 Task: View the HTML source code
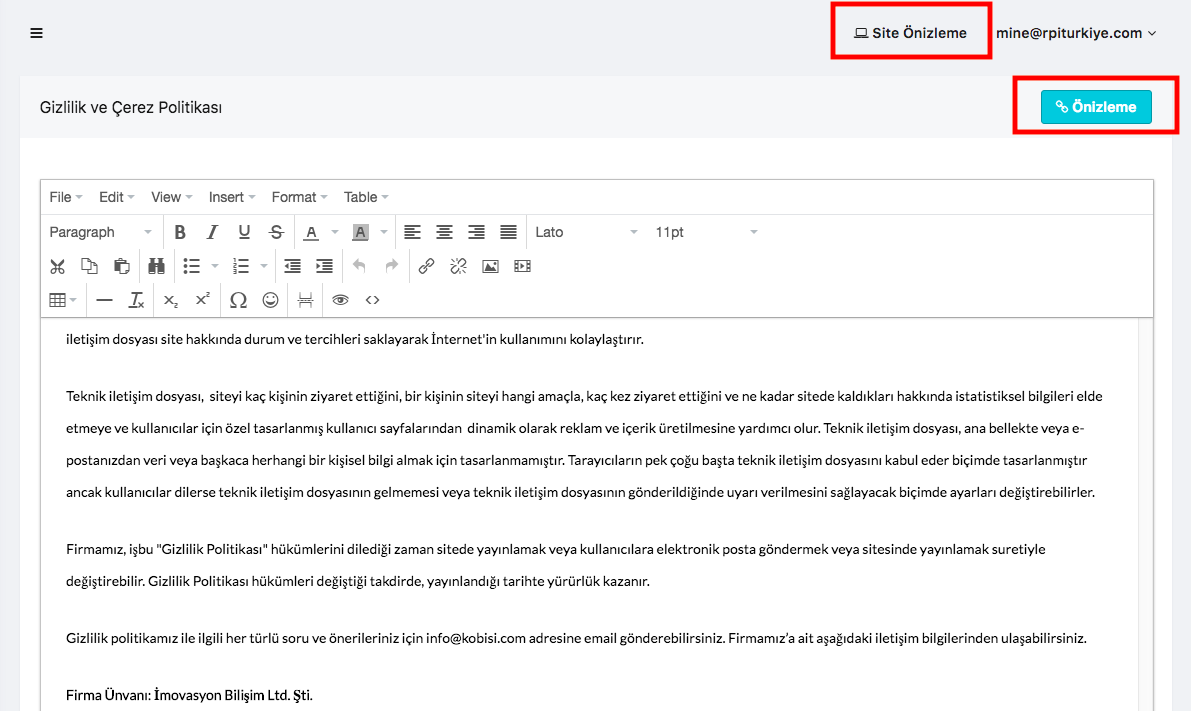pos(372,299)
